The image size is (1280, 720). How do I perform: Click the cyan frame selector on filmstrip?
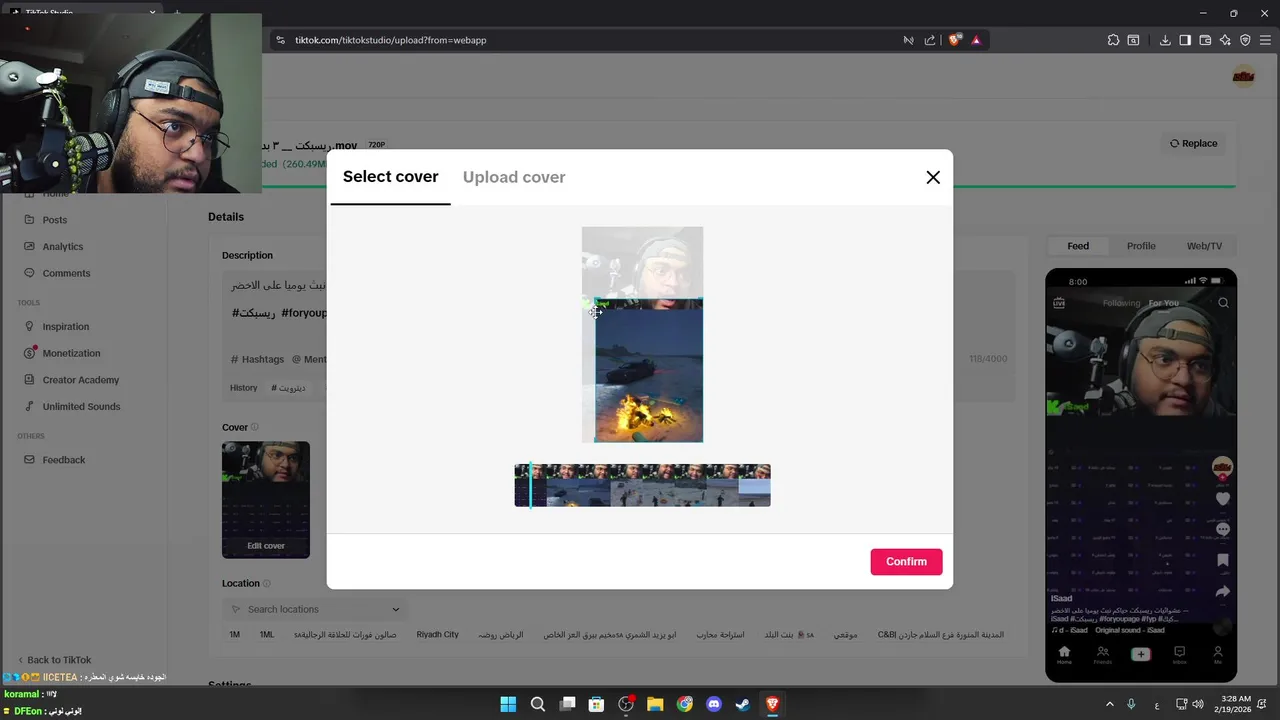[x=530, y=485]
